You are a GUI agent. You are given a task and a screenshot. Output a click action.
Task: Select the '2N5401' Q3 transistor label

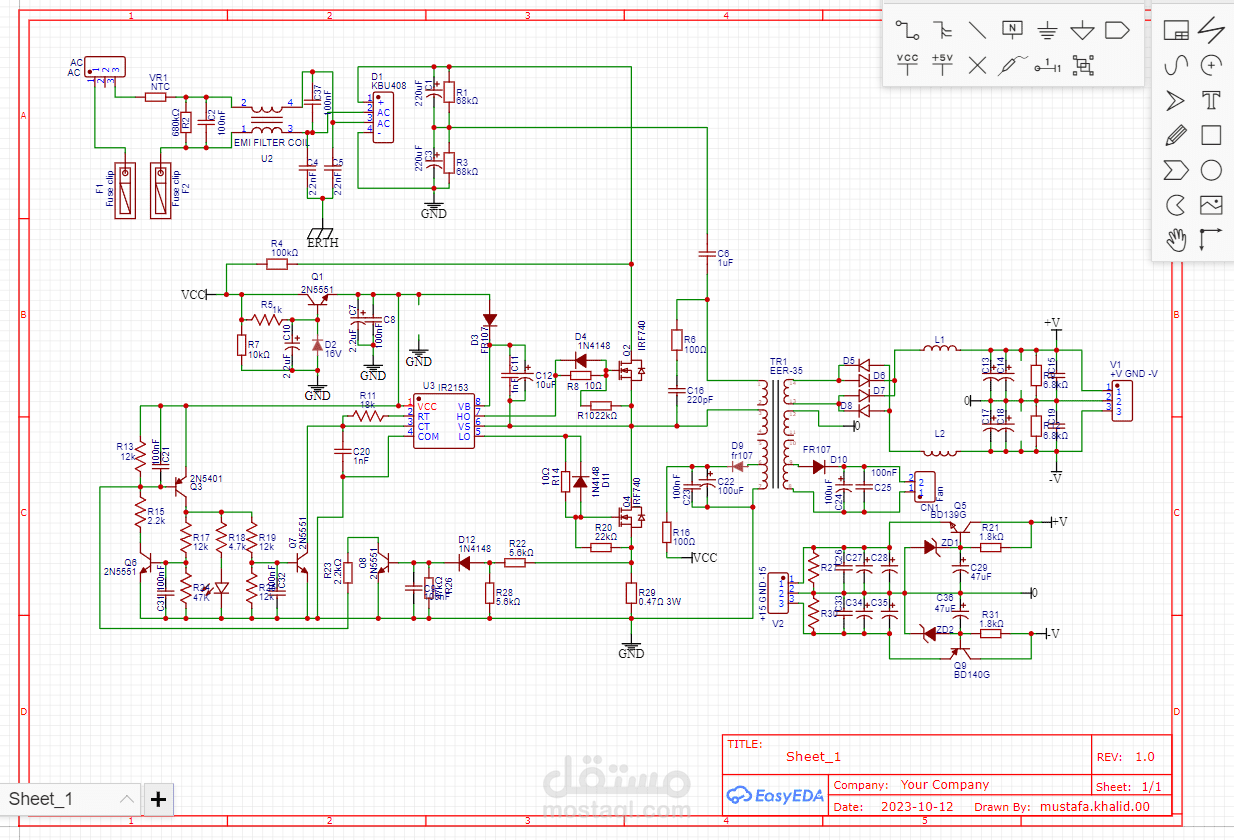coord(206,478)
